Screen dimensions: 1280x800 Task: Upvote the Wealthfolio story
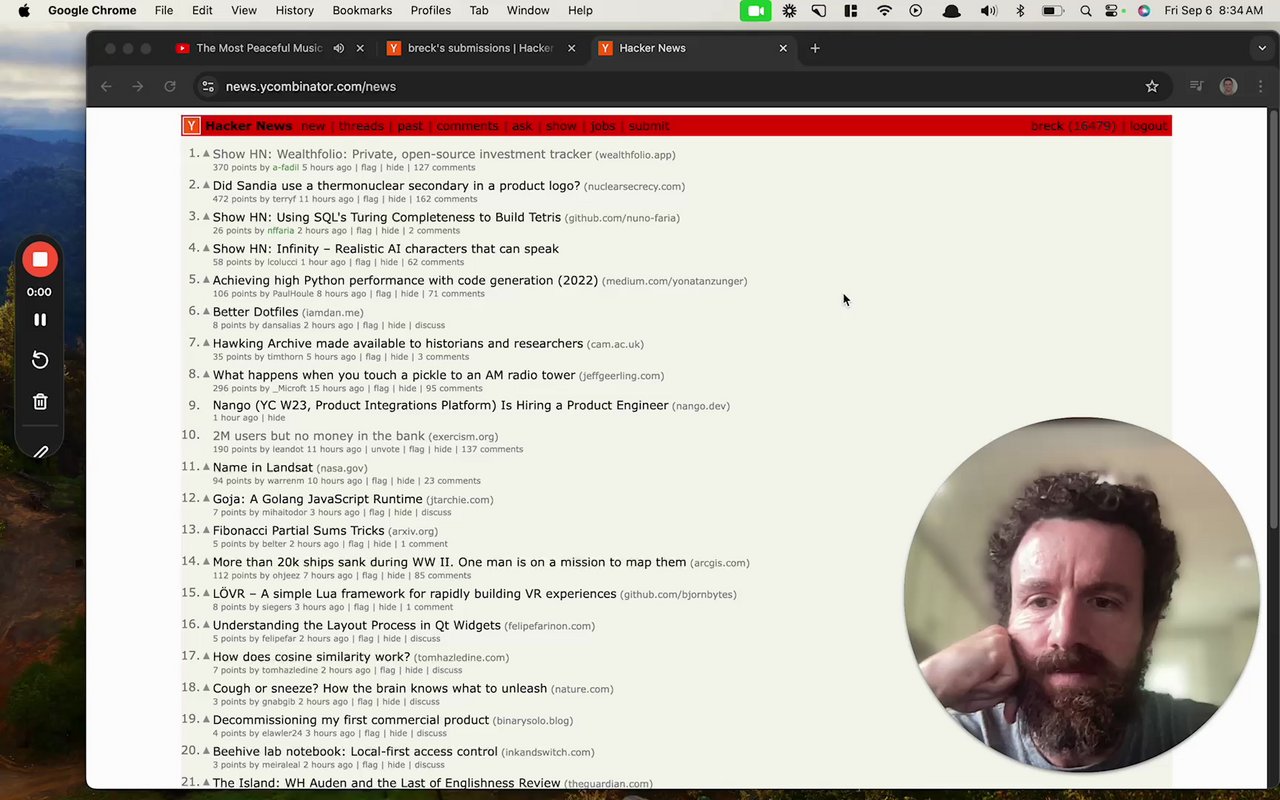pyautogui.click(x=207, y=154)
